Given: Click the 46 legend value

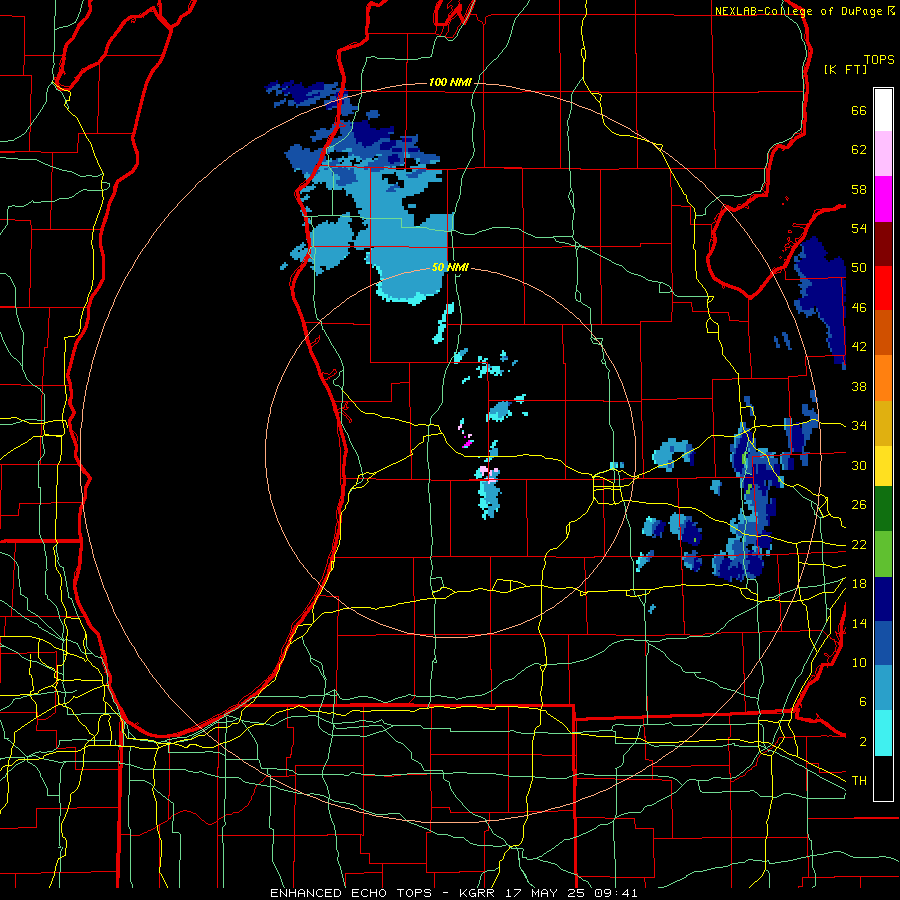Looking at the screenshot, I should click(x=859, y=308).
